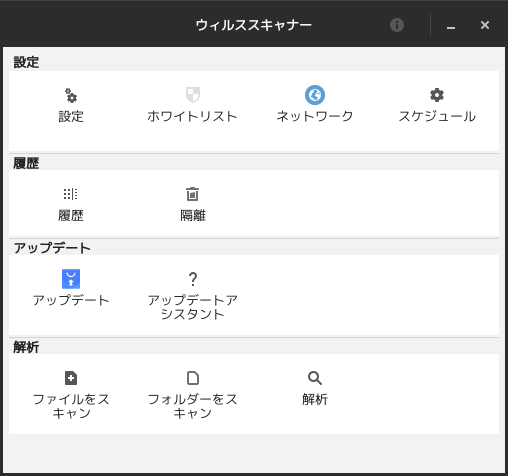The height and width of the screenshot is (476, 508).
Task: Minimize the ウィルススキャナー window
Action: tap(451, 26)
